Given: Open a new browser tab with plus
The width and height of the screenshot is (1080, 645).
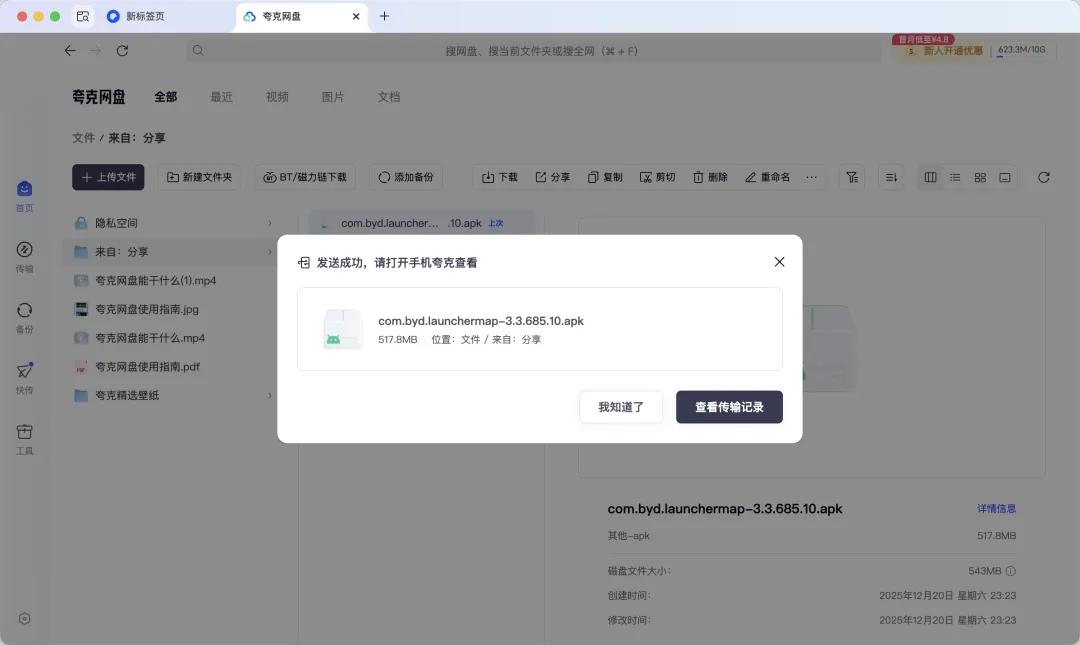Looking at the screenshot, I should (x=384, y=16).
